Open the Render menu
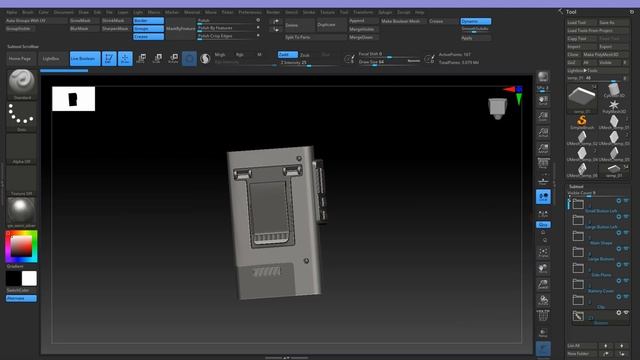Screen dimensions: 640x360 (x=273, y=12)
